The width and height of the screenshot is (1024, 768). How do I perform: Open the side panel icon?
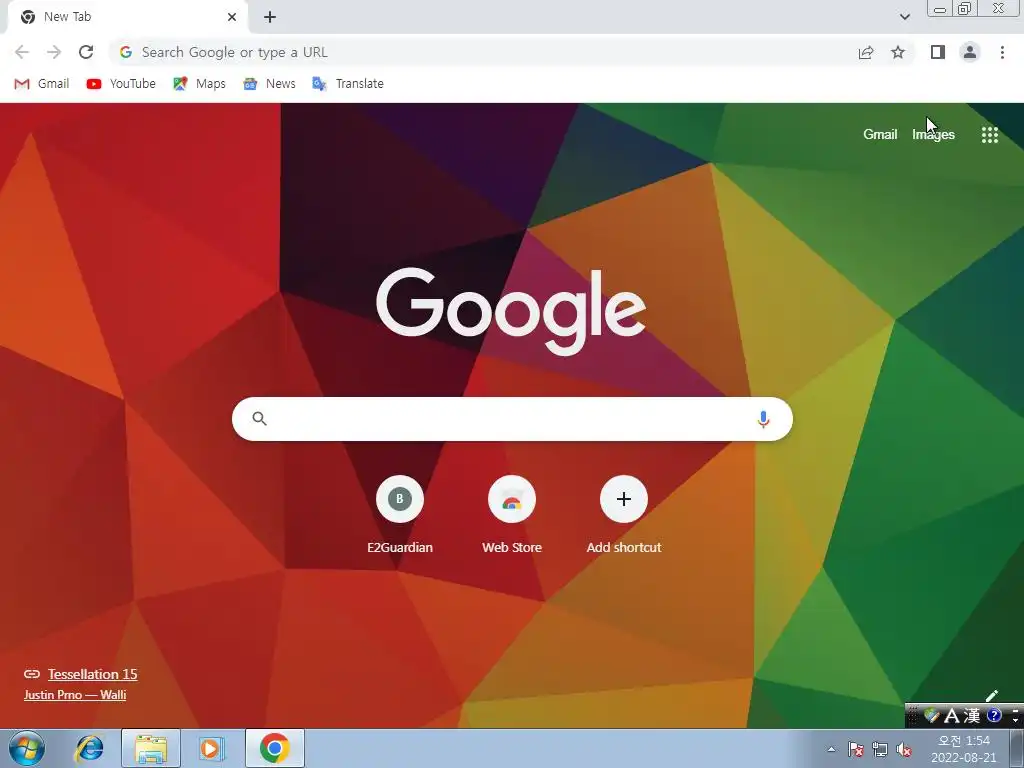pos(938,52)
